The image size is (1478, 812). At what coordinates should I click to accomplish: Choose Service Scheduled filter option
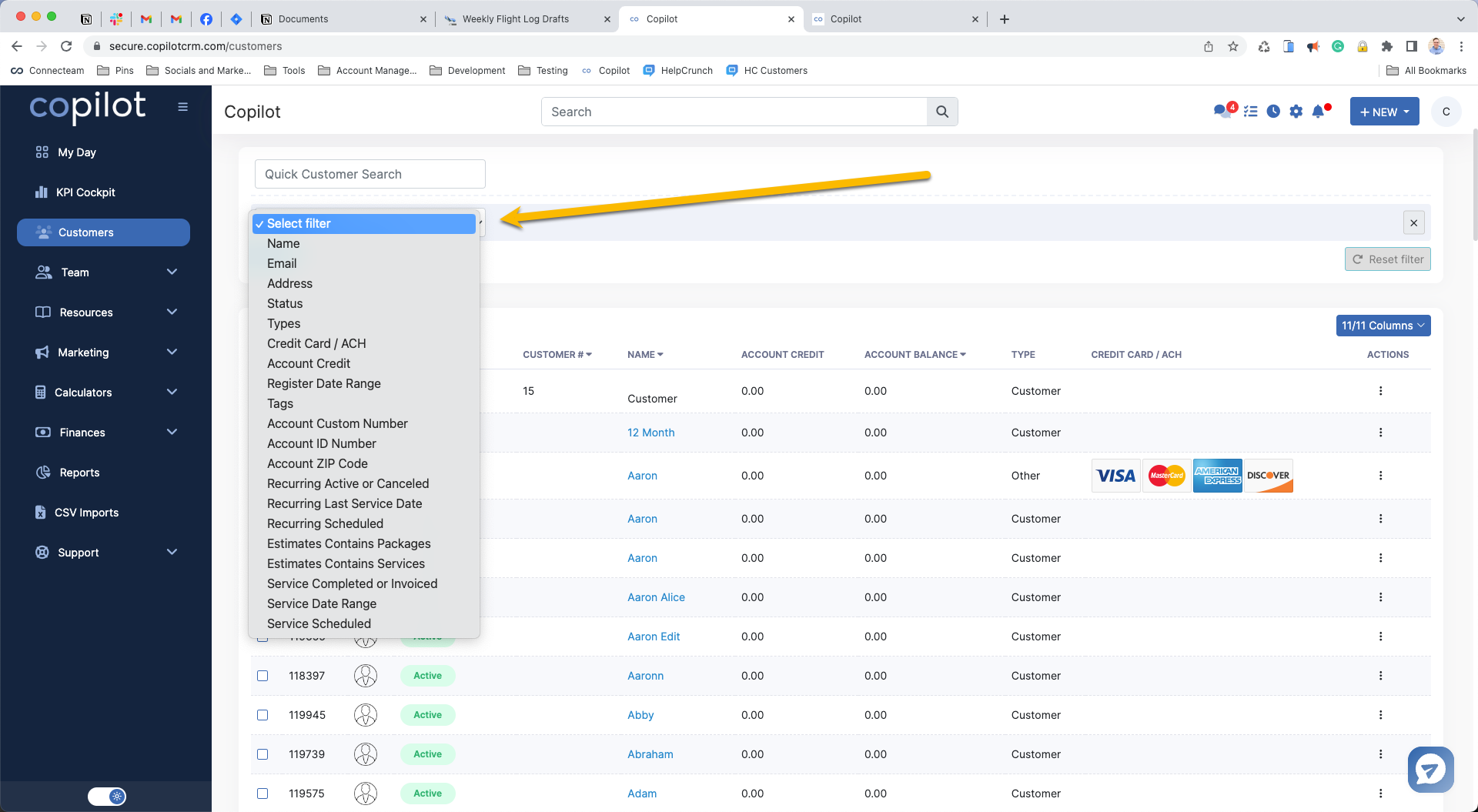point(364,623)
